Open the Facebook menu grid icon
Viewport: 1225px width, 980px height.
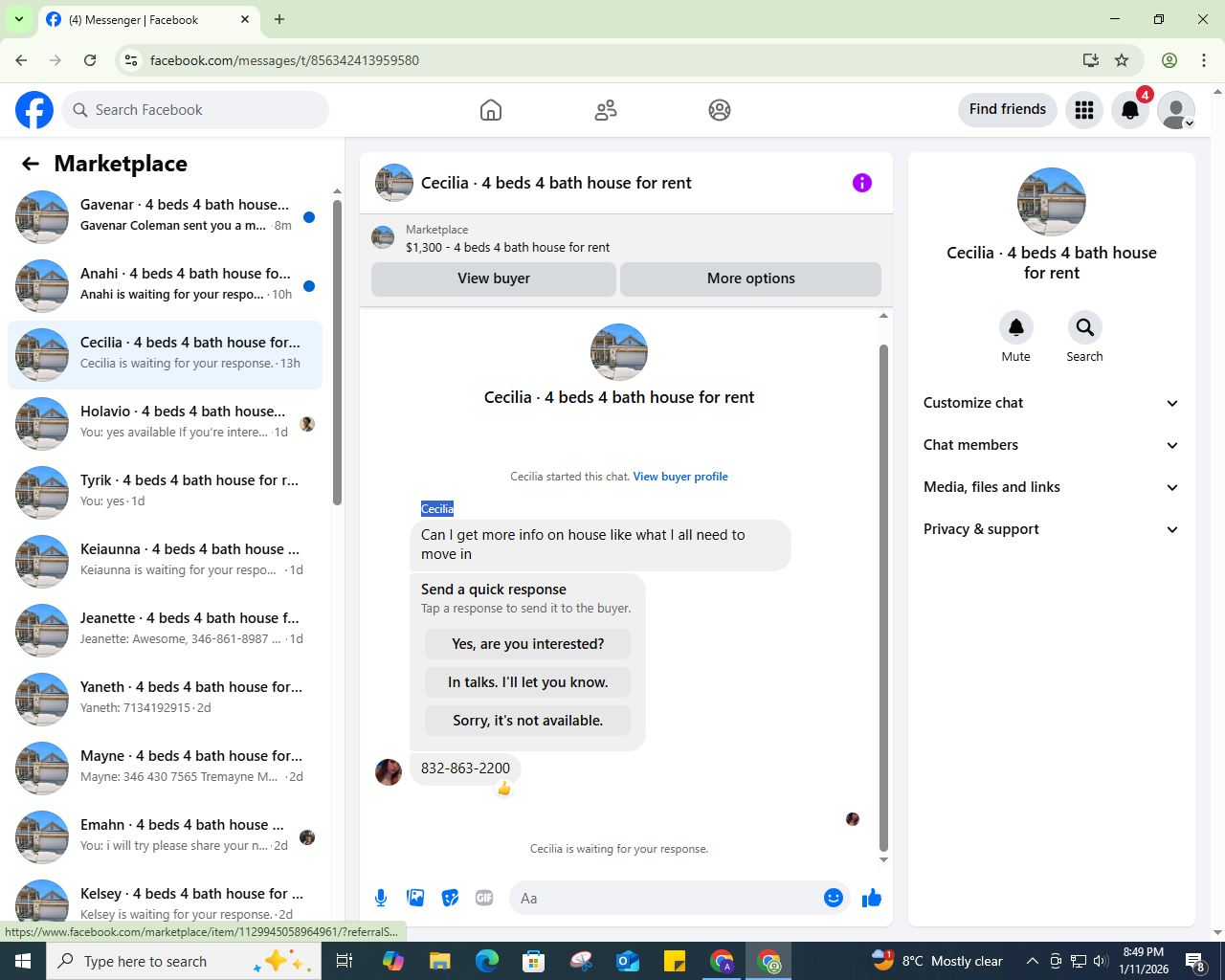[1084, 110]
